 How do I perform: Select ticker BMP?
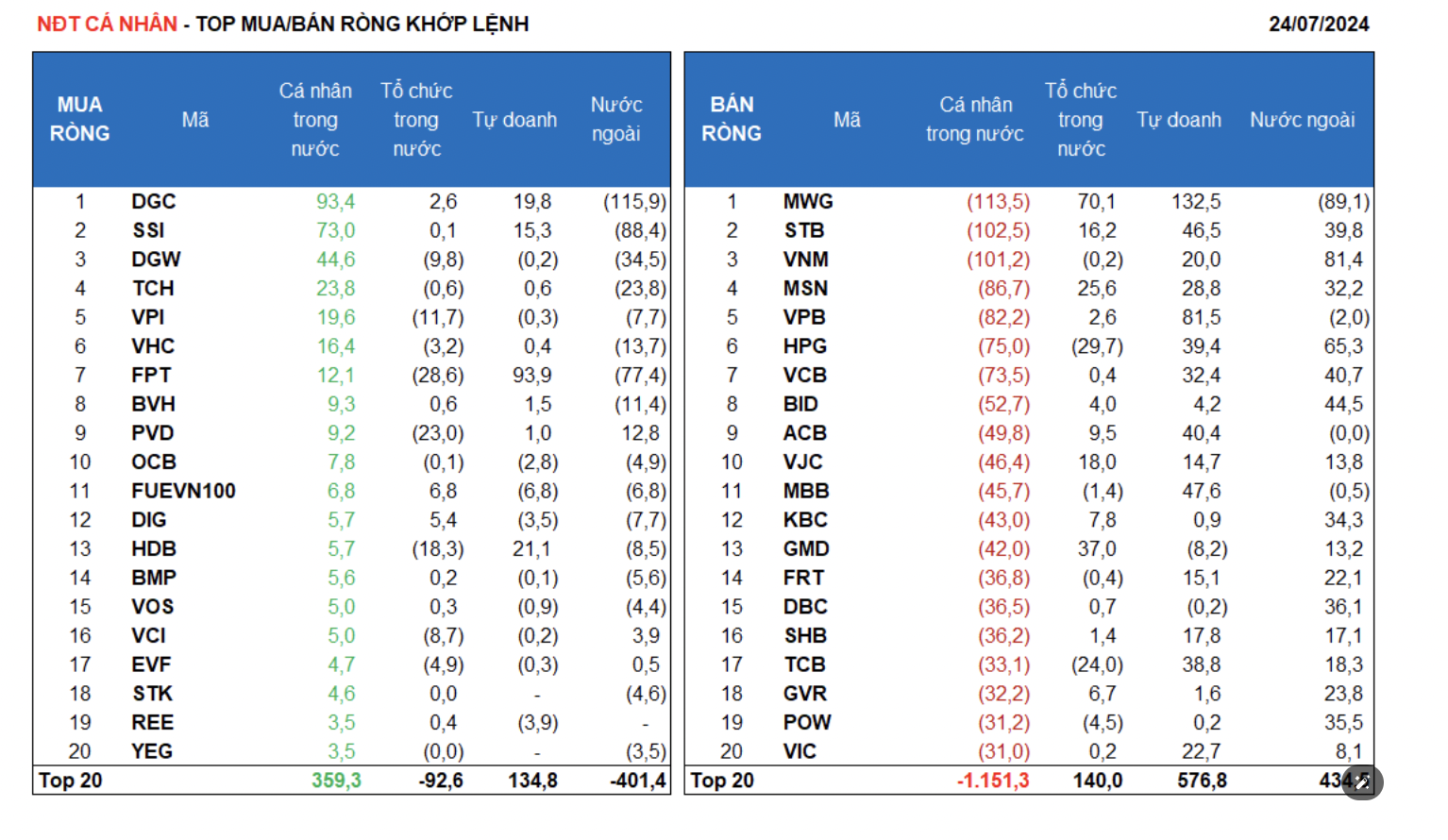[154, 578]
